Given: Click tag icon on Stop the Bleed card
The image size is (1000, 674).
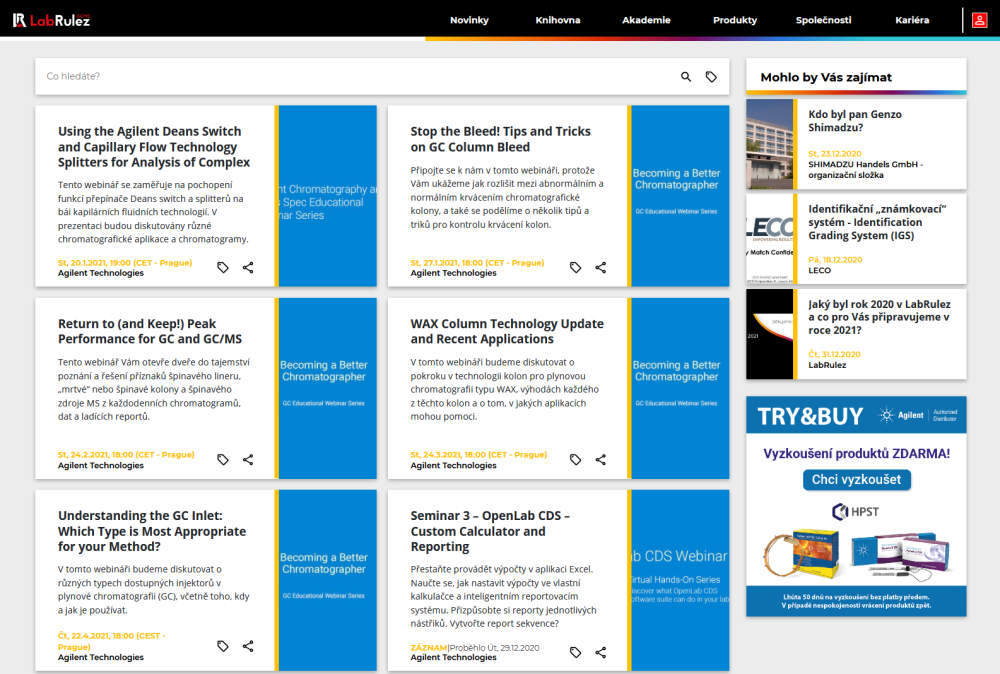Looking at the screenshot, I should pos(575,268).
